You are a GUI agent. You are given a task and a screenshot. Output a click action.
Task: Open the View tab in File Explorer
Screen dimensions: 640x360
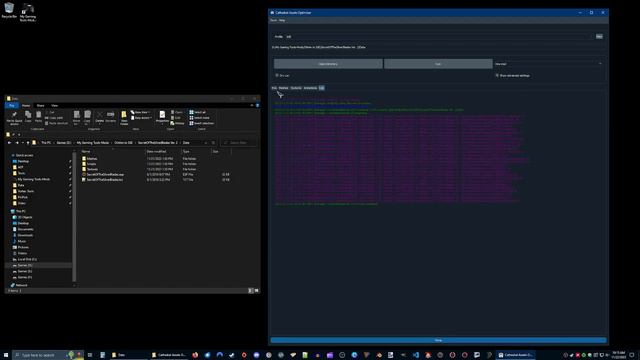tap(54, 105)
